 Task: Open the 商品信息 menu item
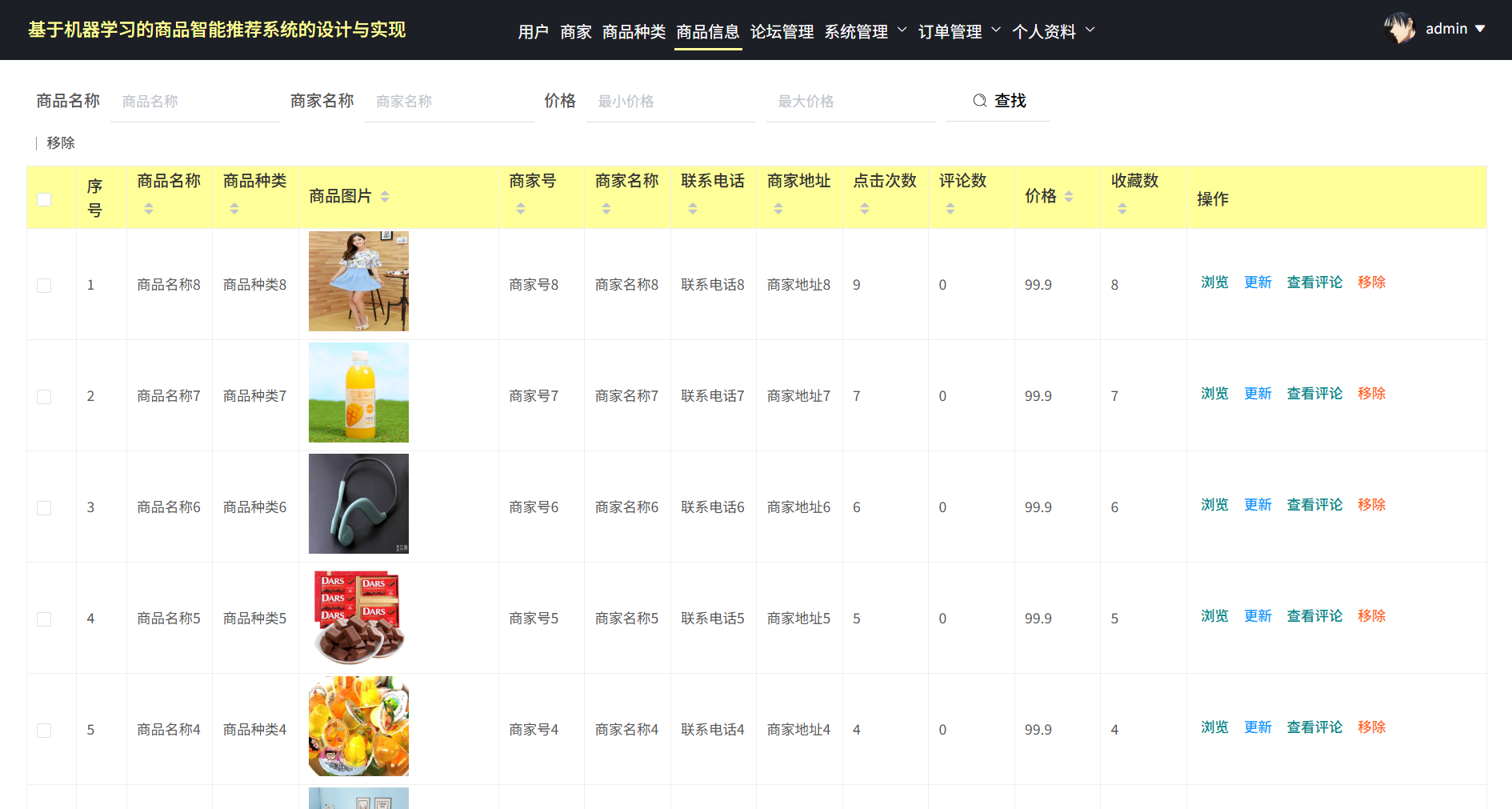tap(708, 32)
